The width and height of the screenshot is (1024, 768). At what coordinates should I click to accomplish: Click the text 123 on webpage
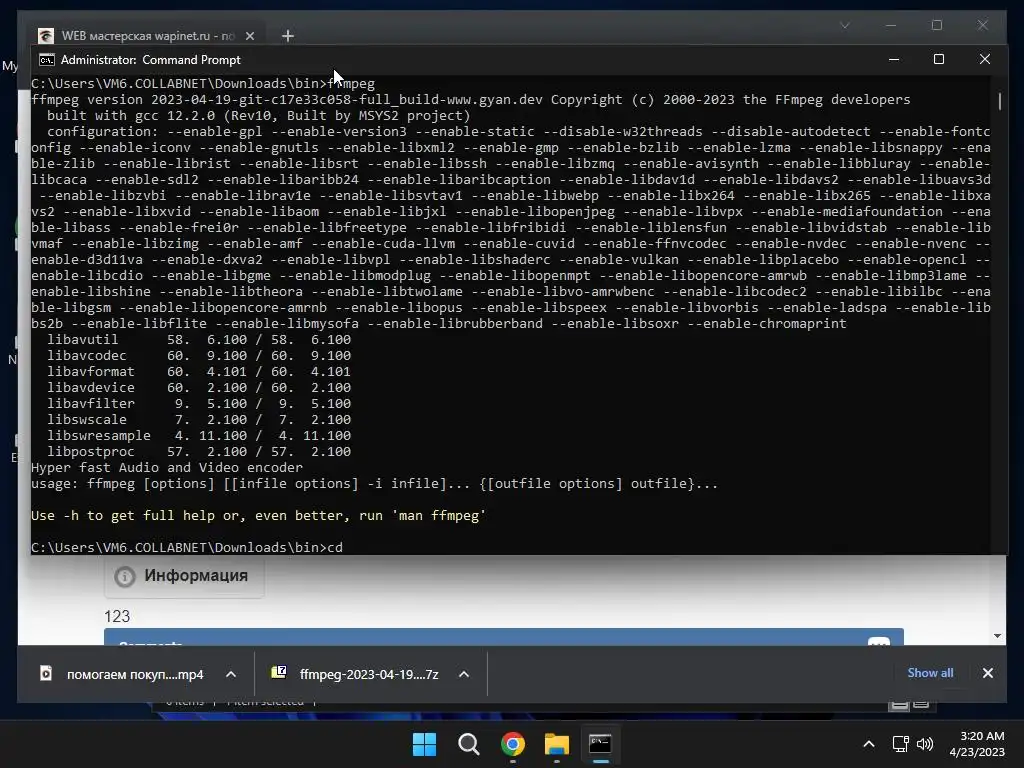pyautogui.click(x=117, y=616)
